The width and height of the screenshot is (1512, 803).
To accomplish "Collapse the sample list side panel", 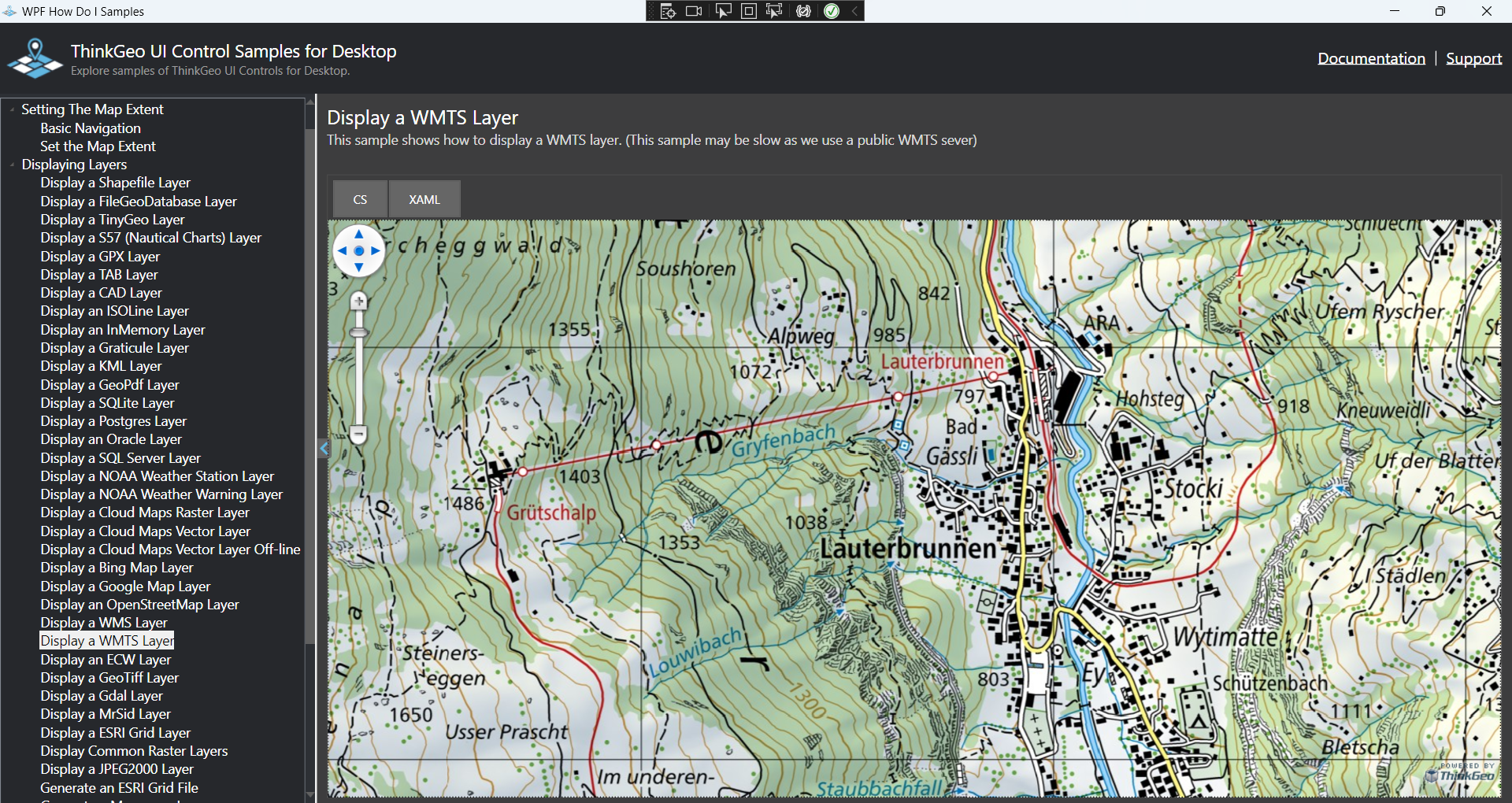I will click(323, 449).
